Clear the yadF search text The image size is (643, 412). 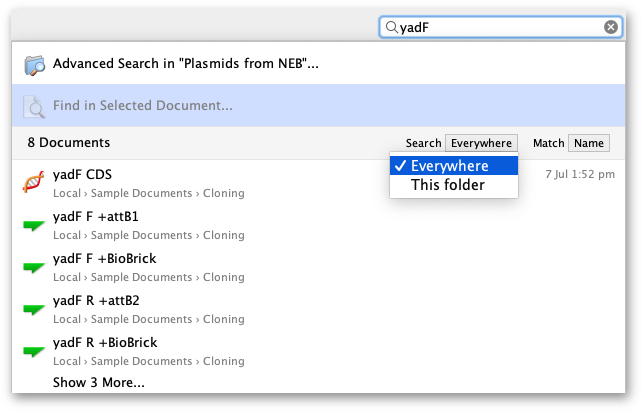tap(611, 27)
